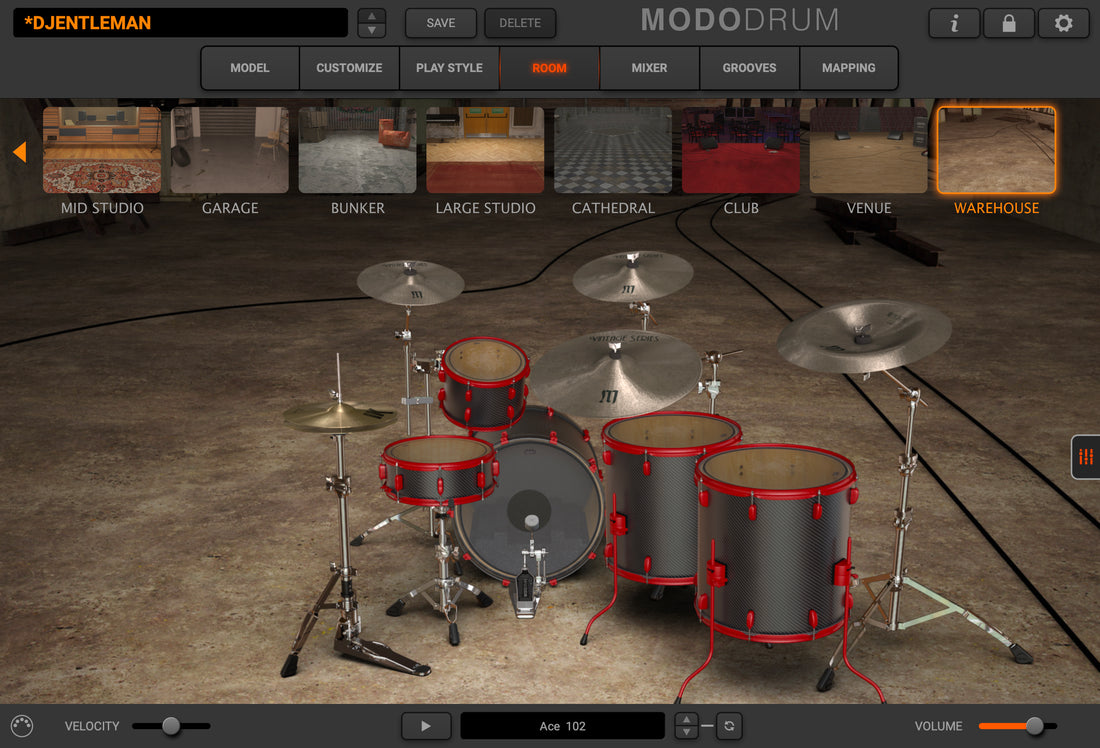
Task: Open settings gear icon
Action: click(x=1064, y=23)
